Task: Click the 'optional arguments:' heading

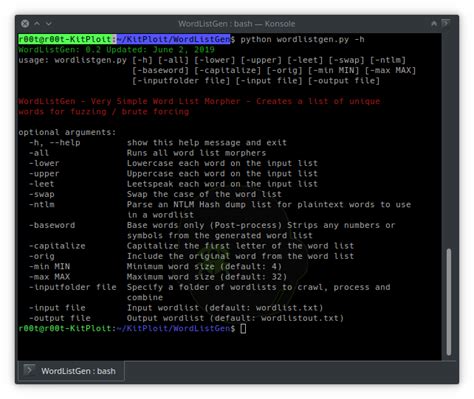Action: (67, 132)
